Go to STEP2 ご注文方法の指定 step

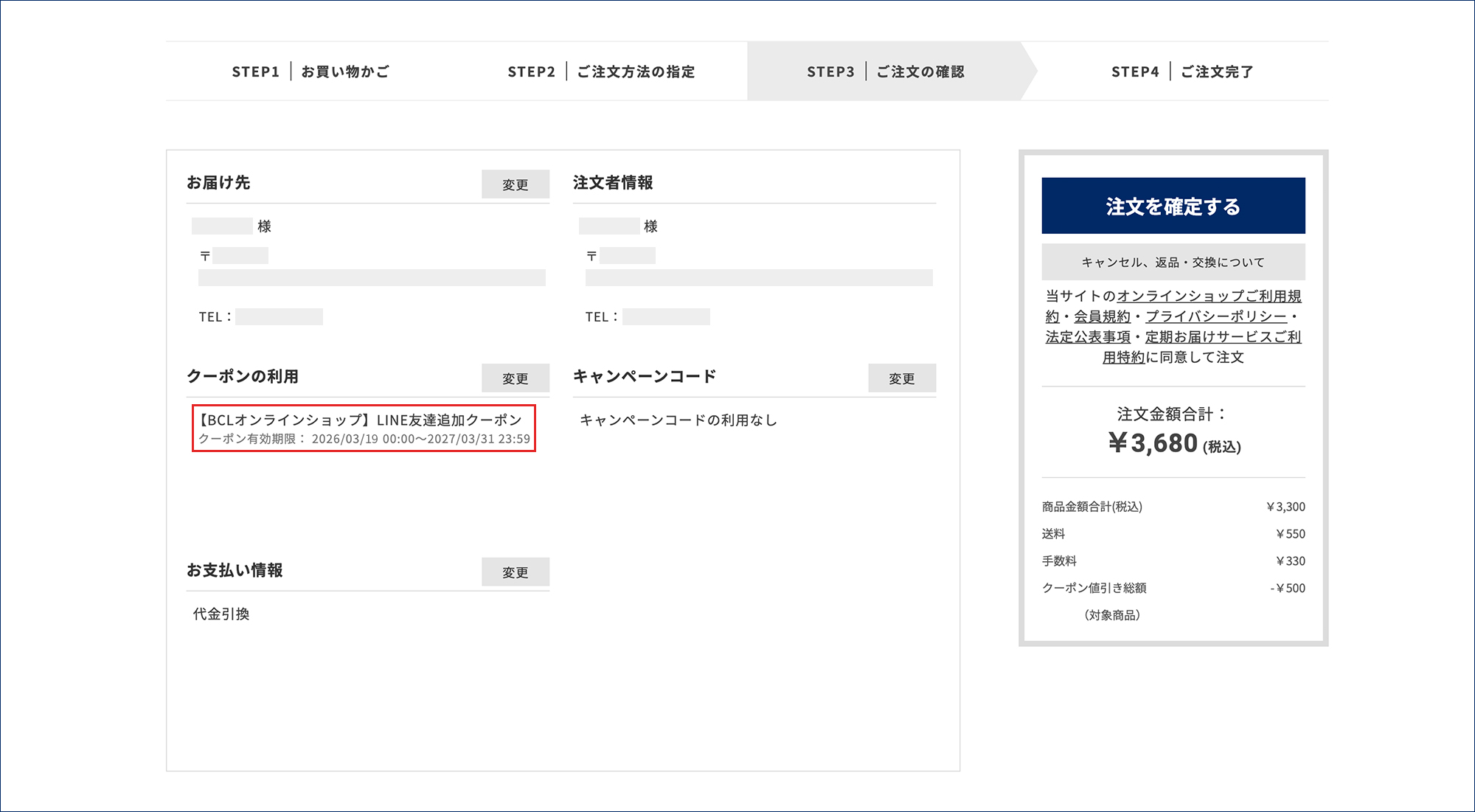(x=601, y=72)
